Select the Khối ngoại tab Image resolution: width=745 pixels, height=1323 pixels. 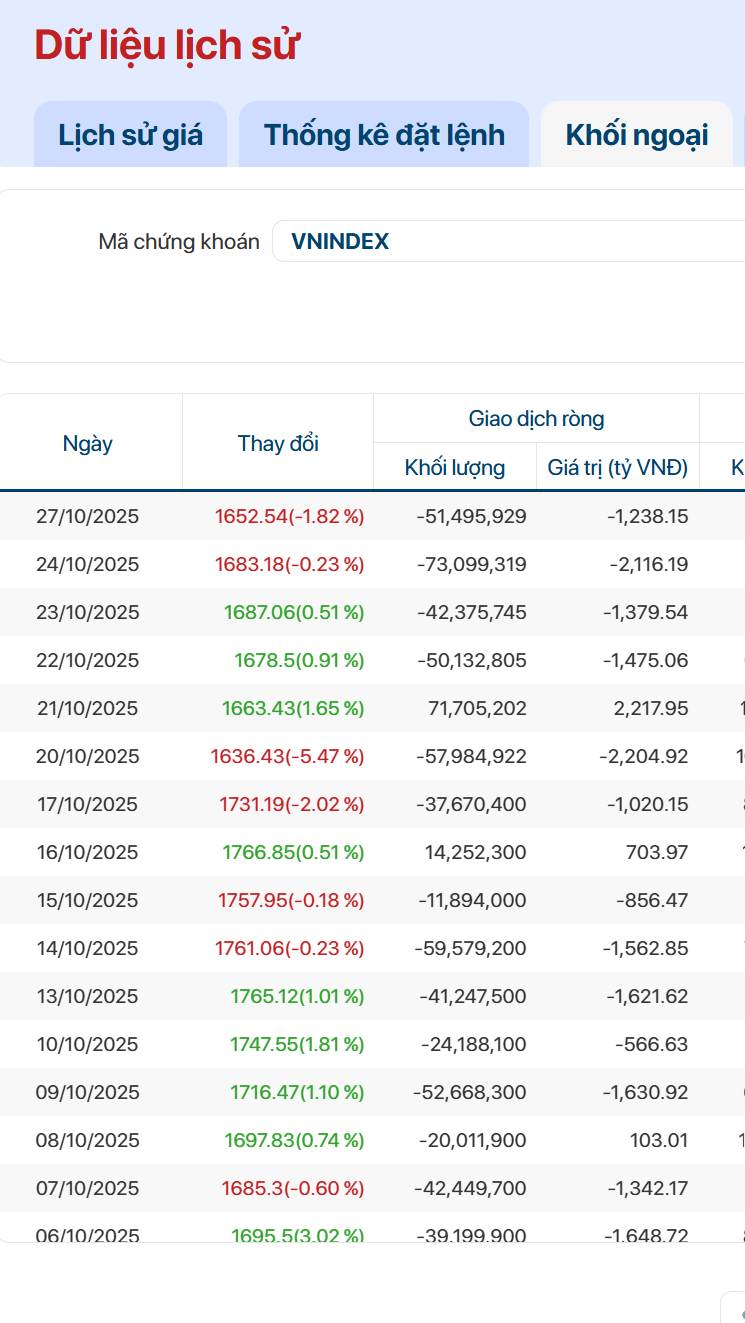636,135
